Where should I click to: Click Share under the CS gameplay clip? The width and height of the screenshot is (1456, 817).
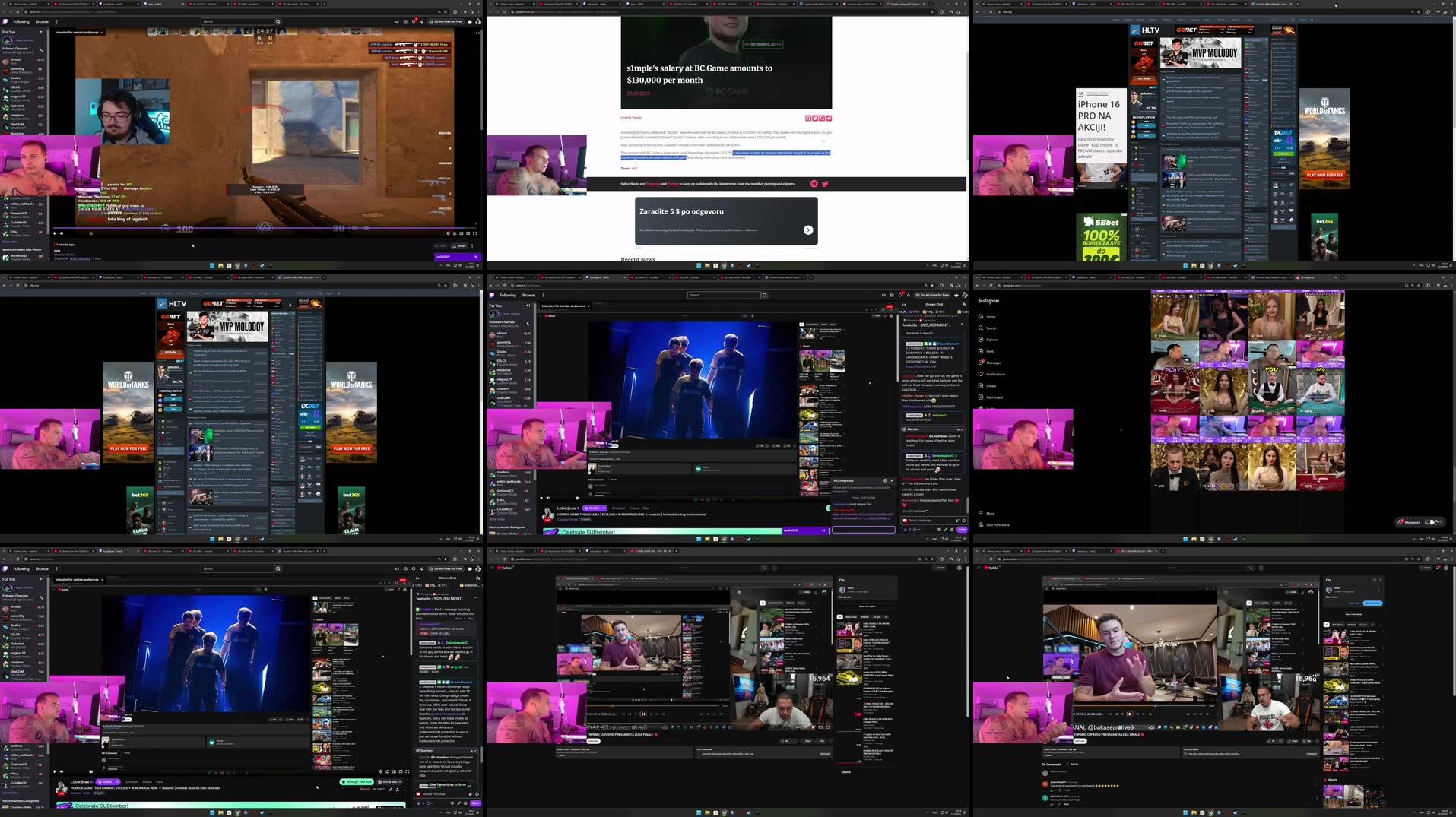(459, 245)
